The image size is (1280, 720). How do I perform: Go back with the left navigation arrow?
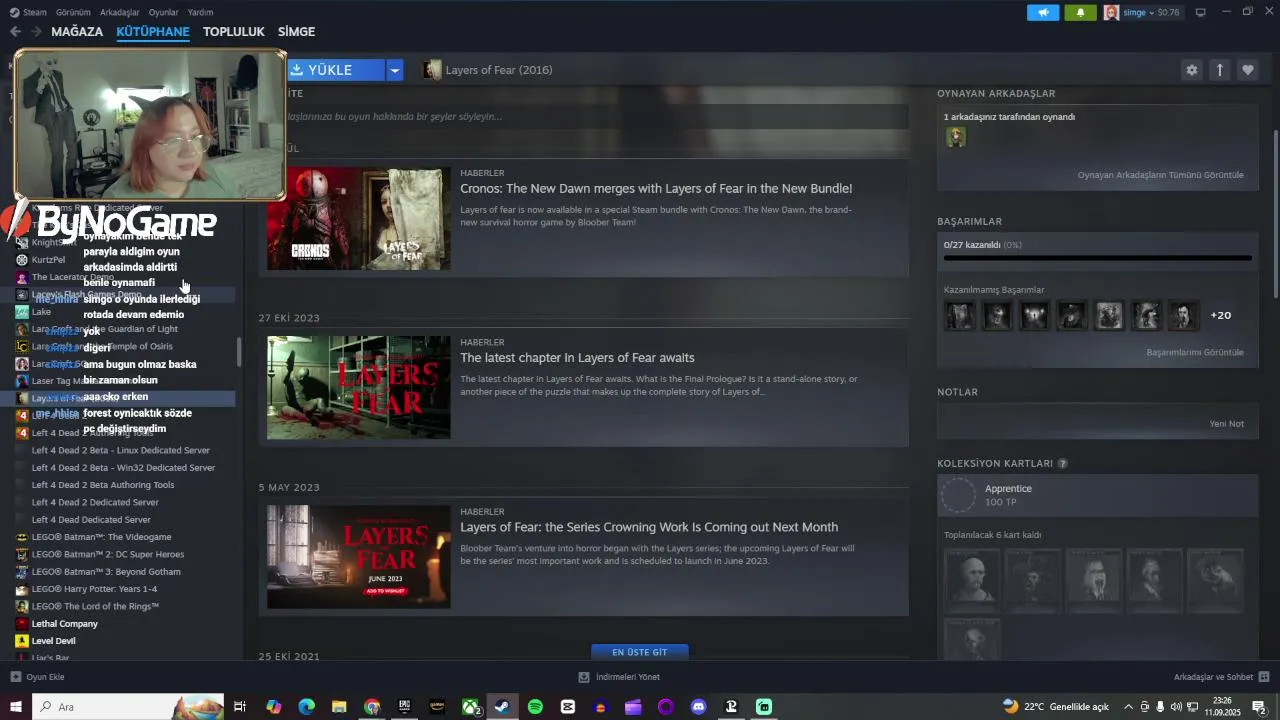click(15, 32)
